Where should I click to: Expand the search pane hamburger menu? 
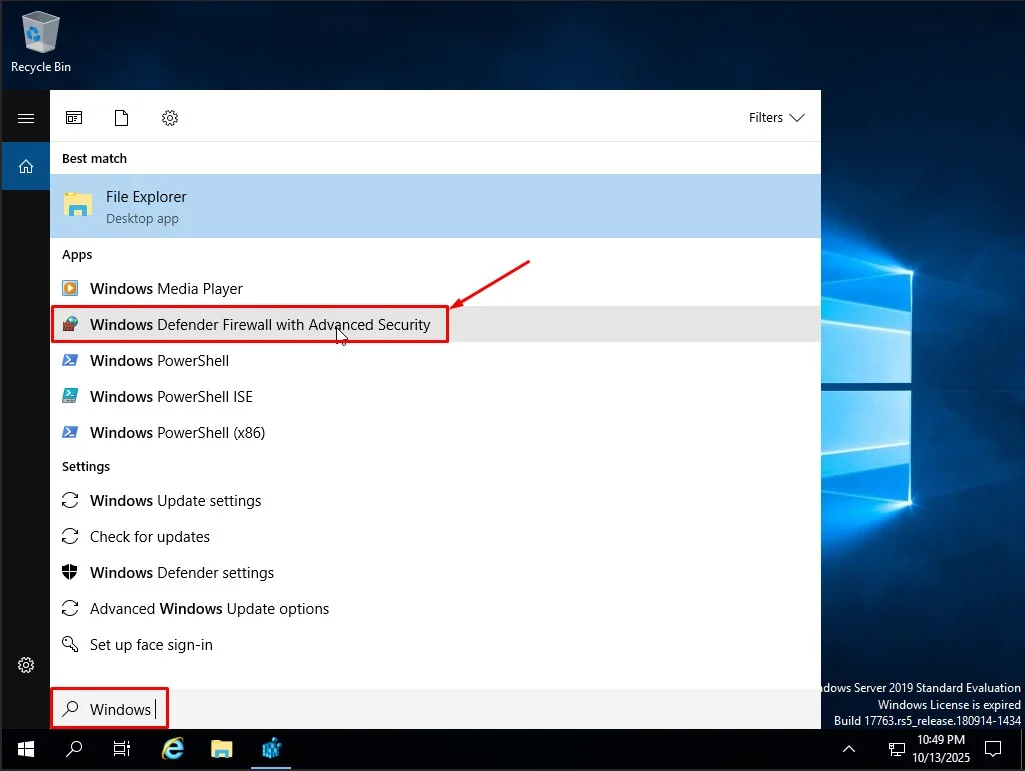click(25, 117)
